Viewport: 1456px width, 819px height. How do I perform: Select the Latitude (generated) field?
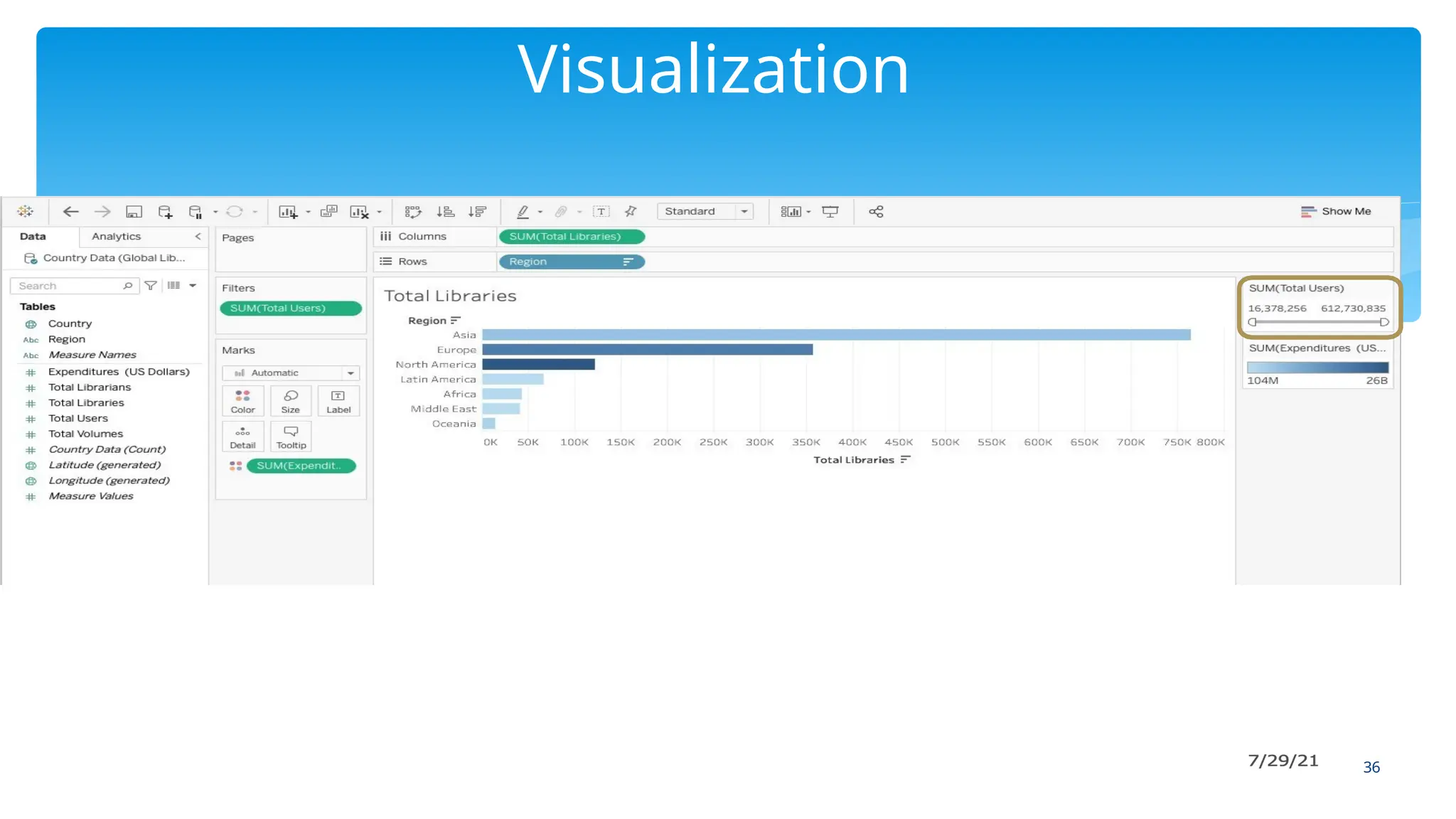coord(105,465)
